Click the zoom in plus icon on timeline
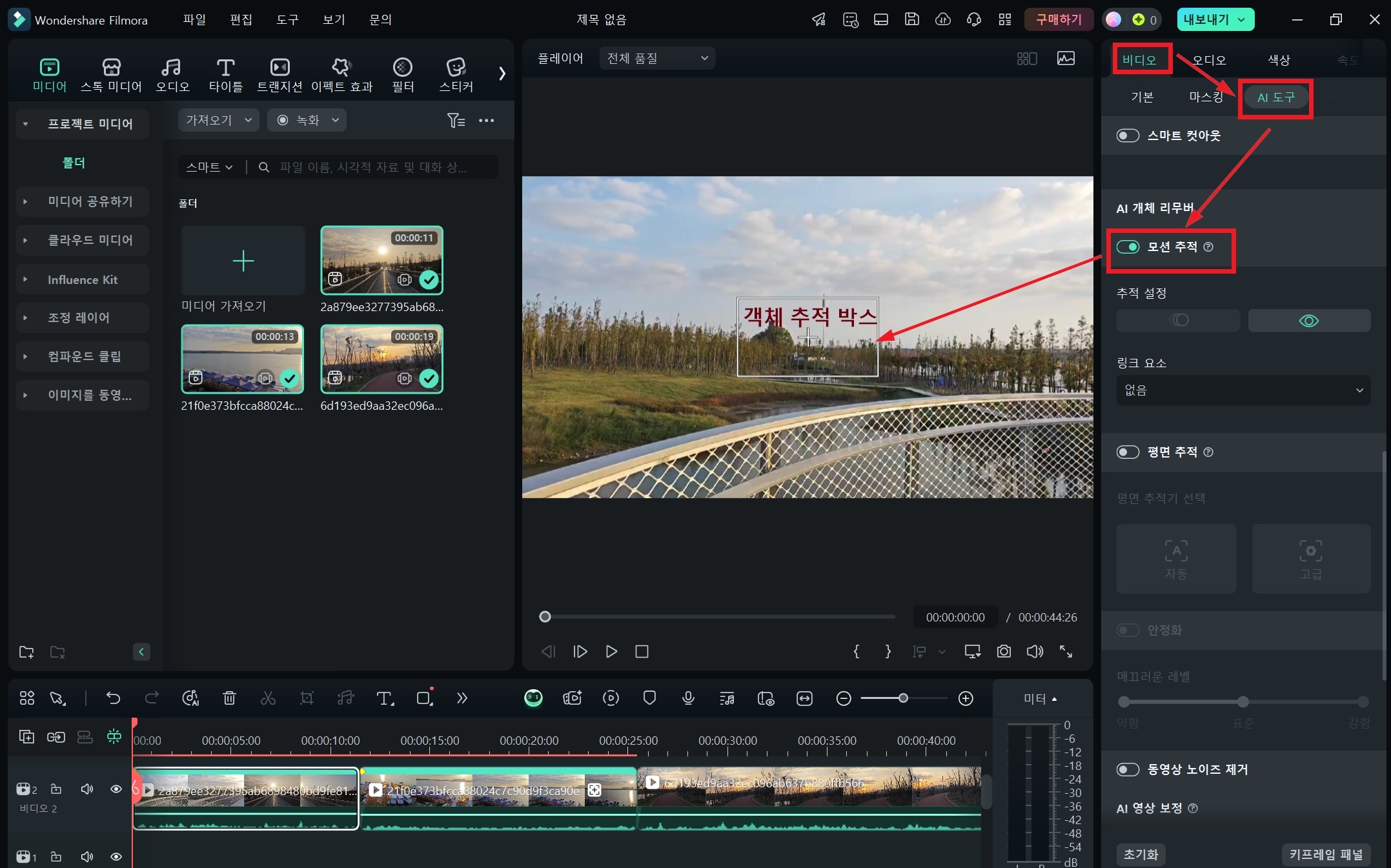 click(966, 698)
